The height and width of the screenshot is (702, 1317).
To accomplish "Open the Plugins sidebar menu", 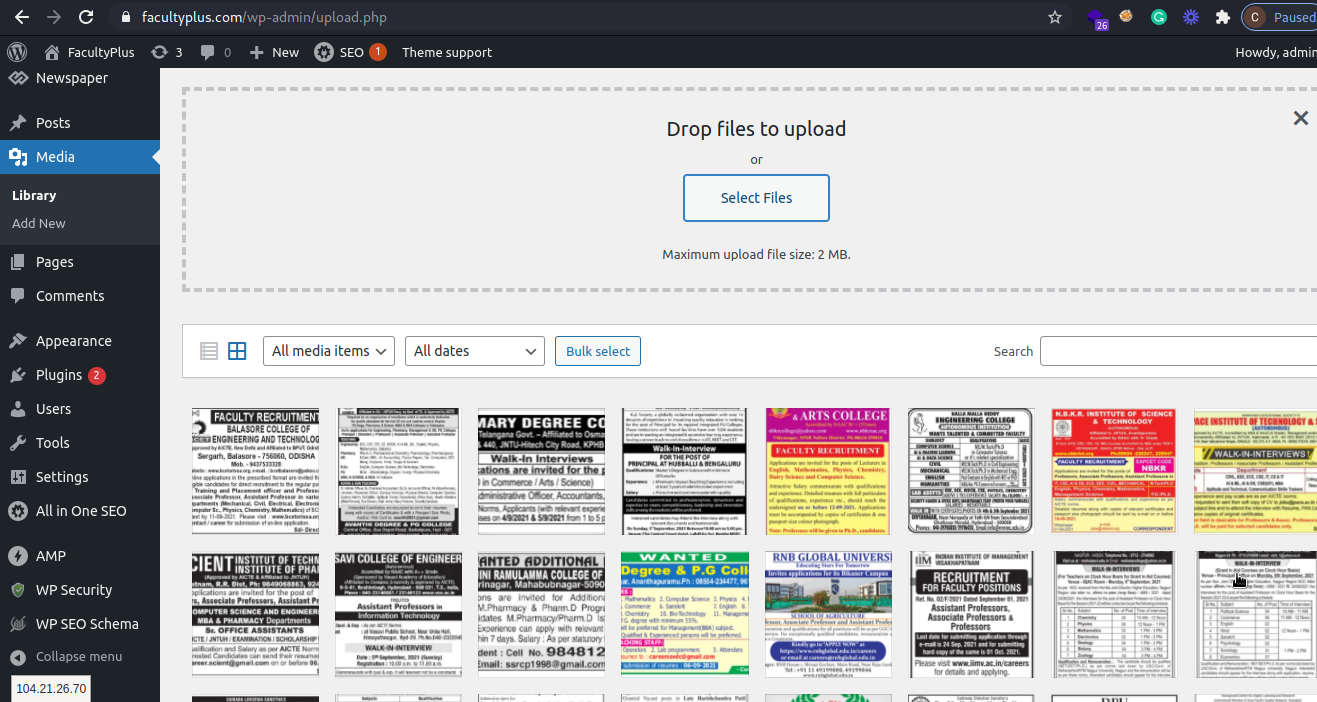I will point(80,375).
